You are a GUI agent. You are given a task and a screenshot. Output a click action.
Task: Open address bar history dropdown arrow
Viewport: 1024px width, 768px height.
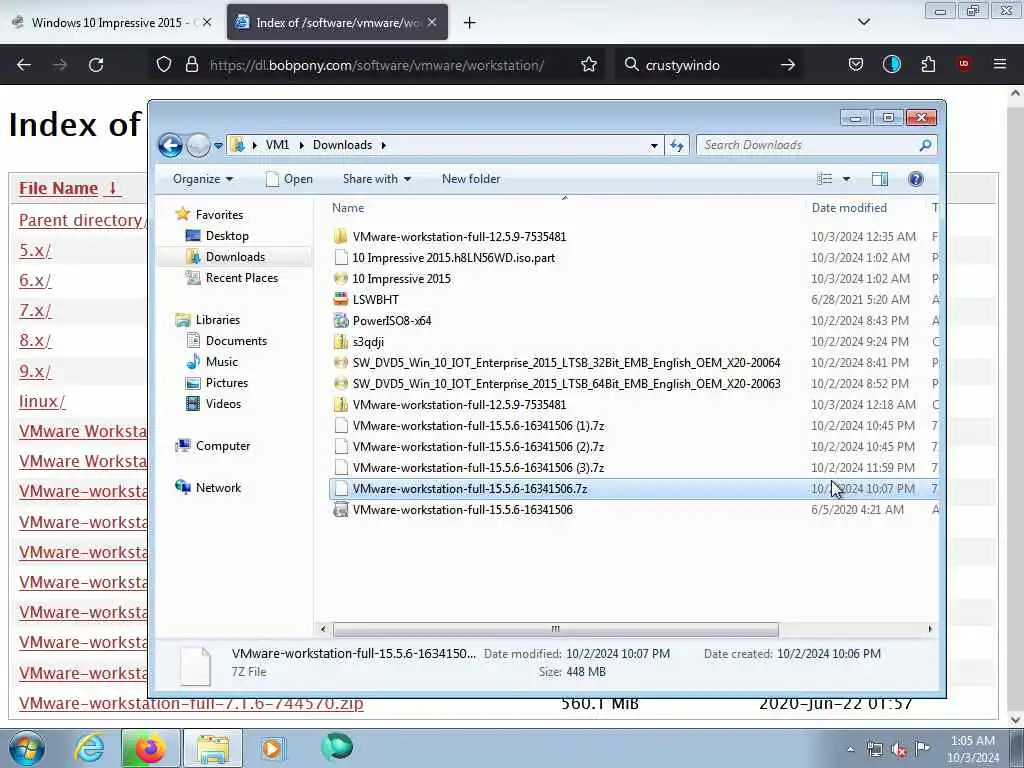click(x=654, y=146)
